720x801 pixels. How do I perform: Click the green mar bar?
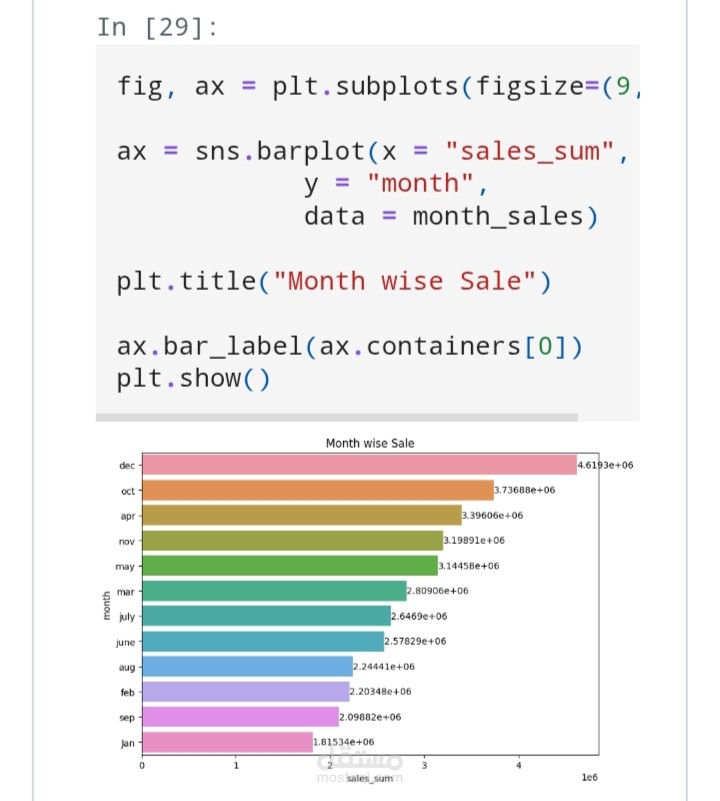click(275, 590)
